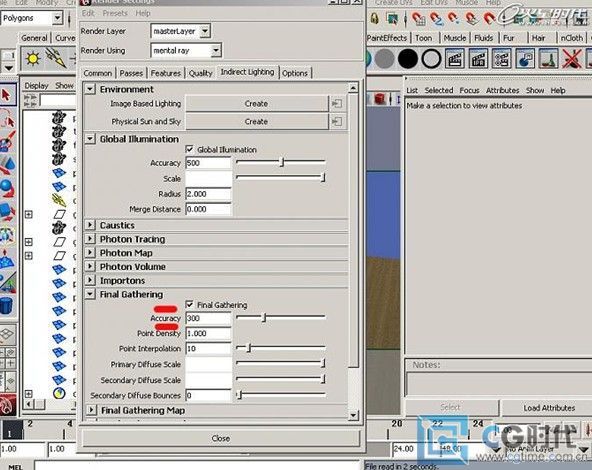592x470 pixels.
Task: Click the Point Density value field
Action: [208, 333]
